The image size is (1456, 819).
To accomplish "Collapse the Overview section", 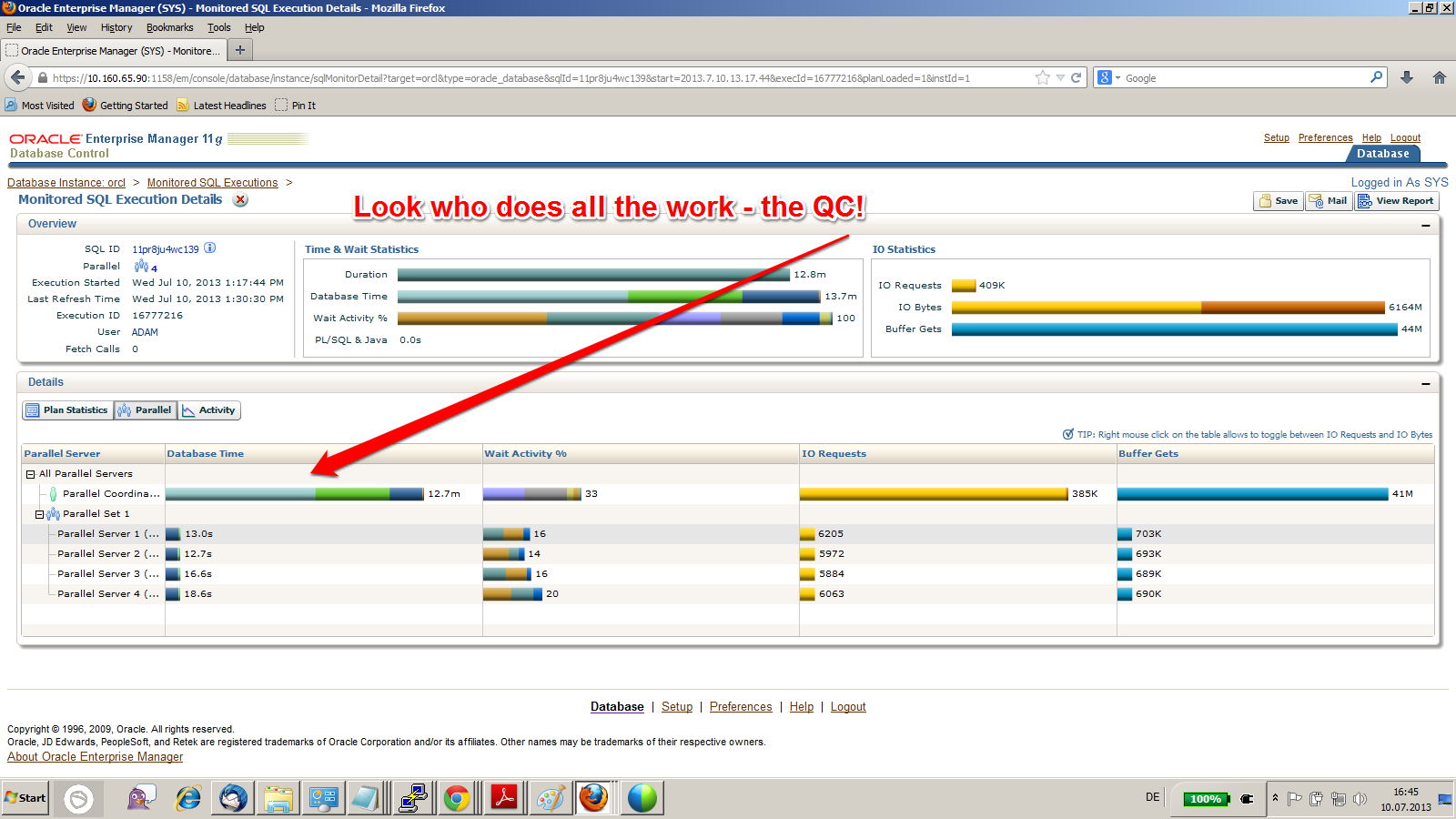I will pyautogui.click(x=1425, y=225).
